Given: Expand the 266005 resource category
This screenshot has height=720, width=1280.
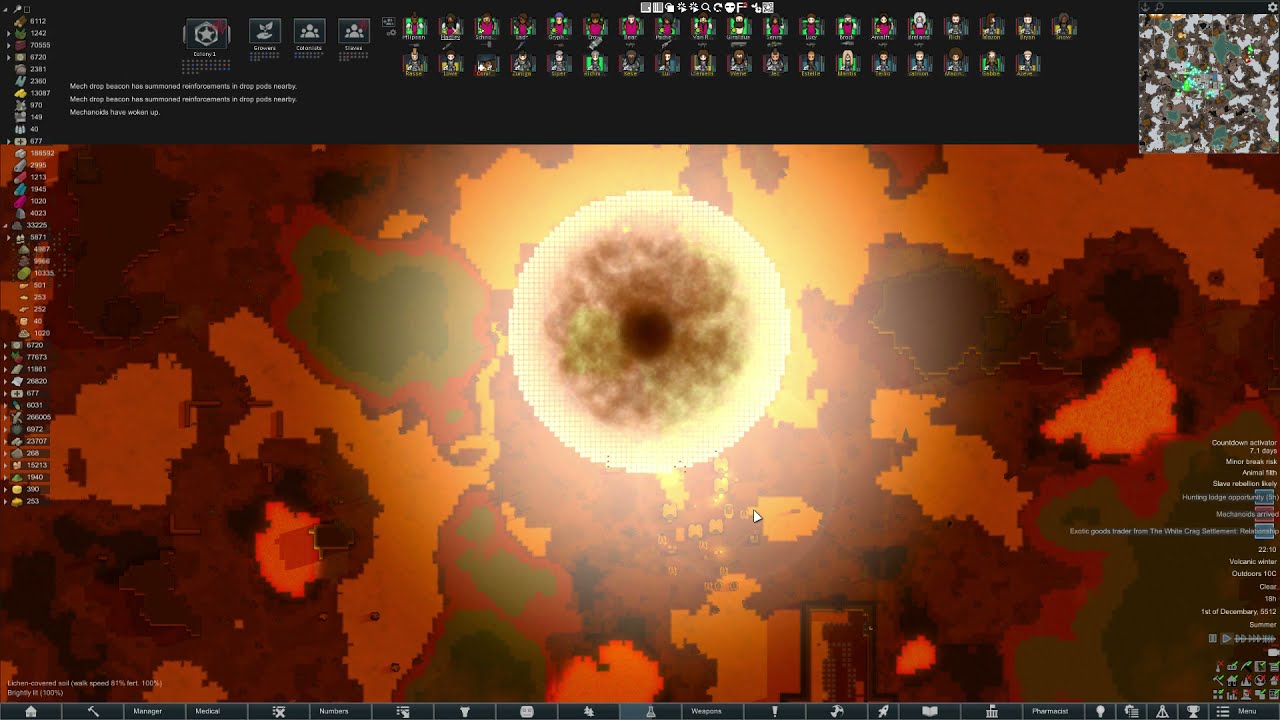Looking at the screenshot, I should pos(6,417).
